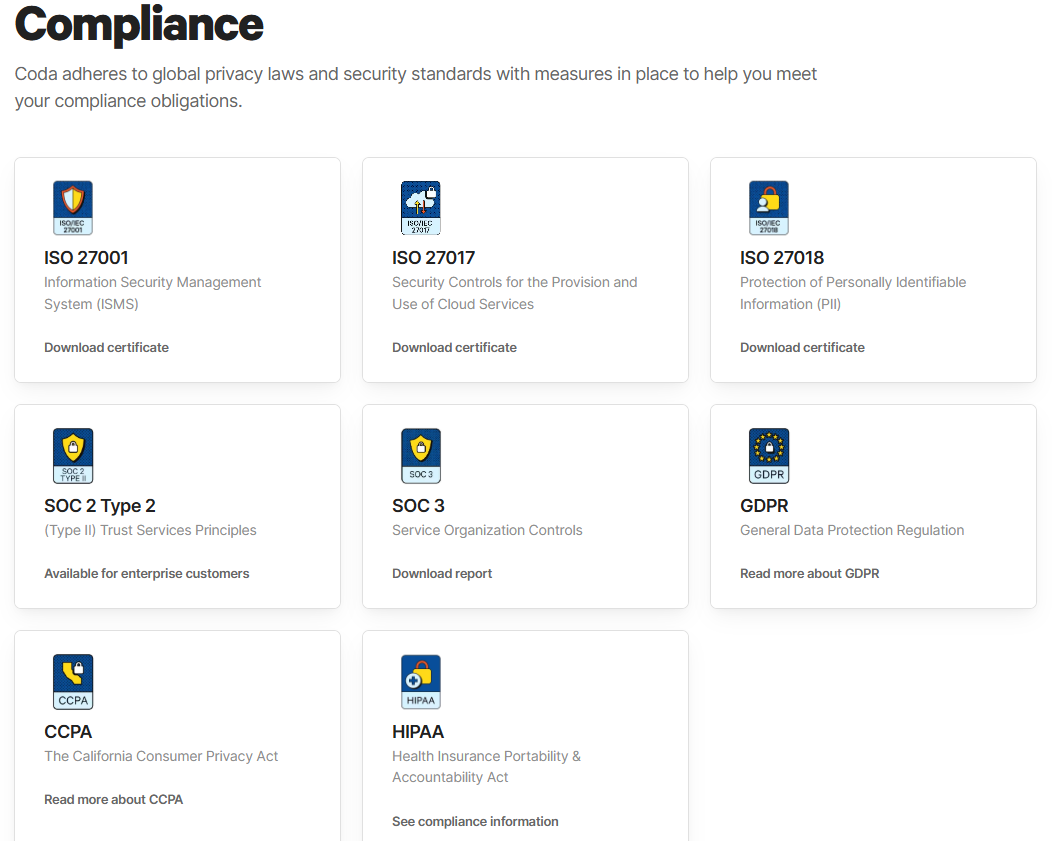The height and width of the screenshot is (841, 1052).
Task: Click 'Protection of Personally Identifiable Information' description
Action: 853,293
